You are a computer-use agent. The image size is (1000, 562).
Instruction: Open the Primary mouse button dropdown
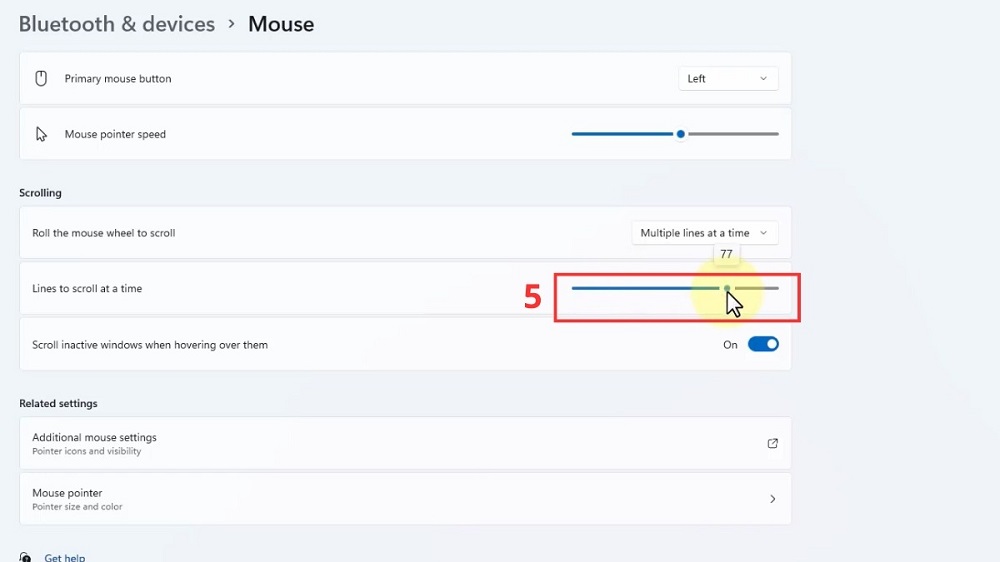[727, 78]
